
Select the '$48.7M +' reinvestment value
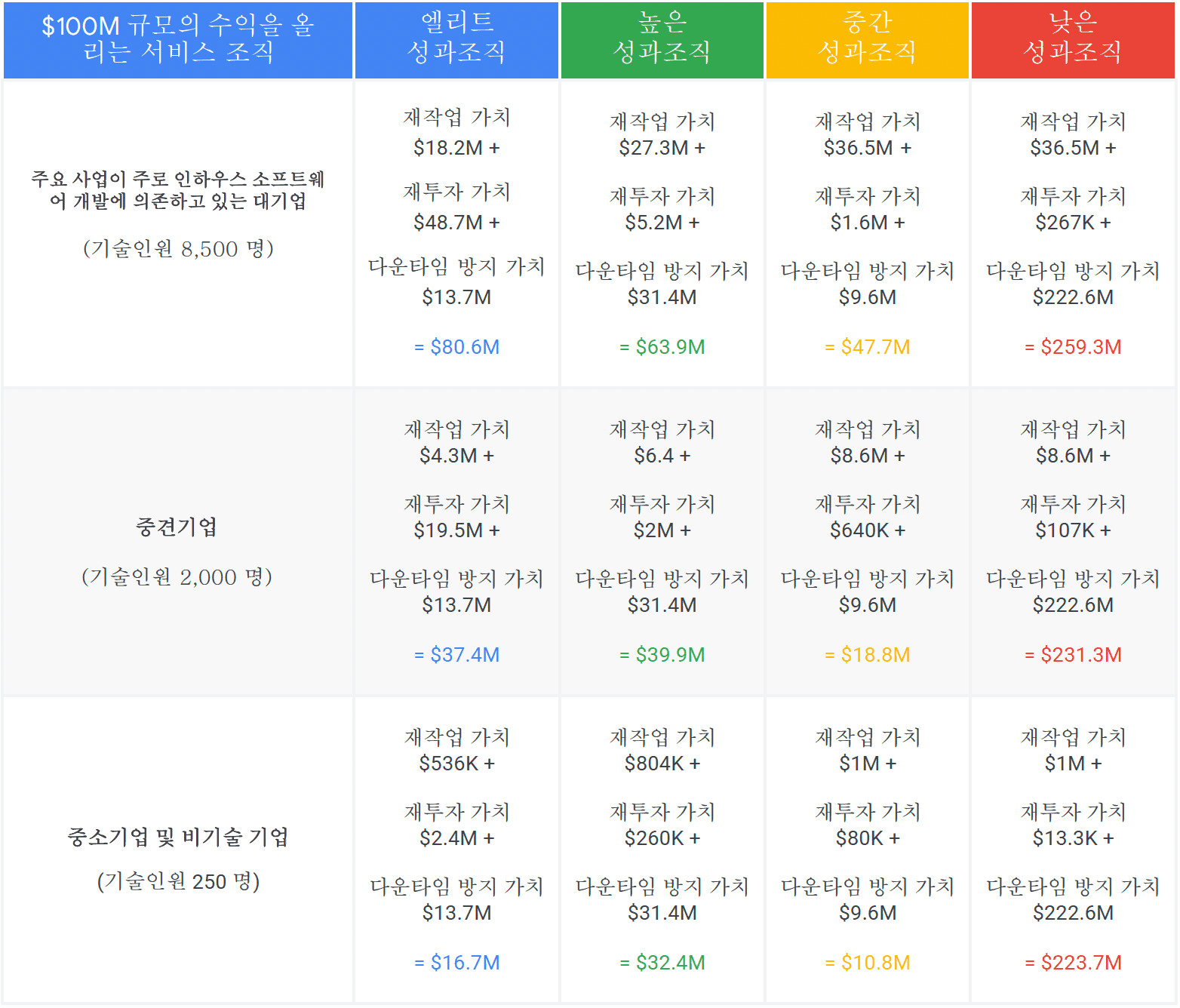click(x=456, y=223)
